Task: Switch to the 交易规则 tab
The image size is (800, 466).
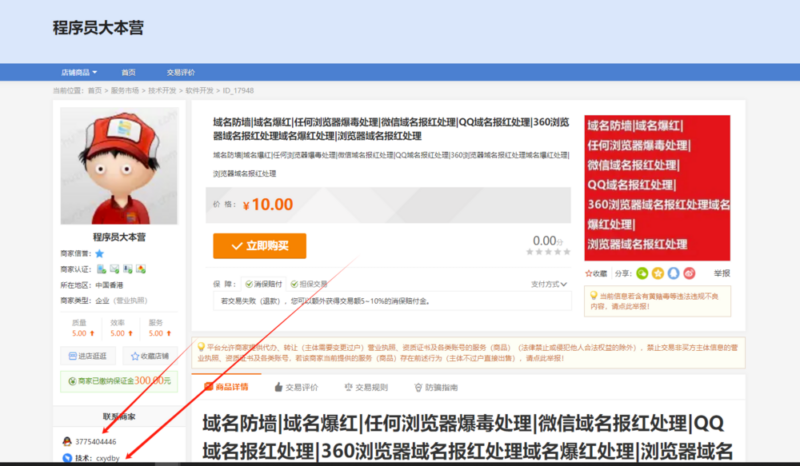Action: coord(366,387)
